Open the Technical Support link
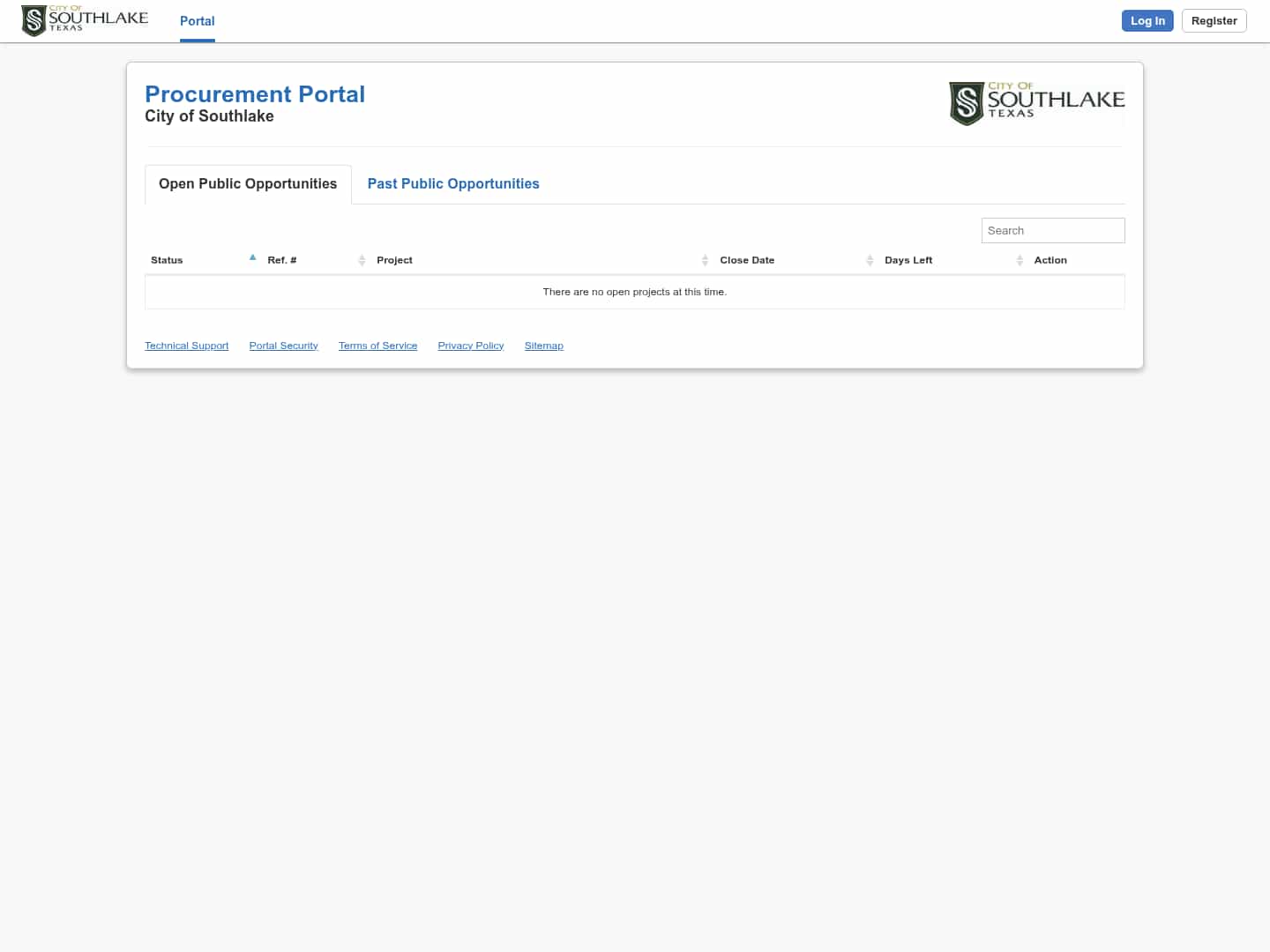 coord(186,346)
